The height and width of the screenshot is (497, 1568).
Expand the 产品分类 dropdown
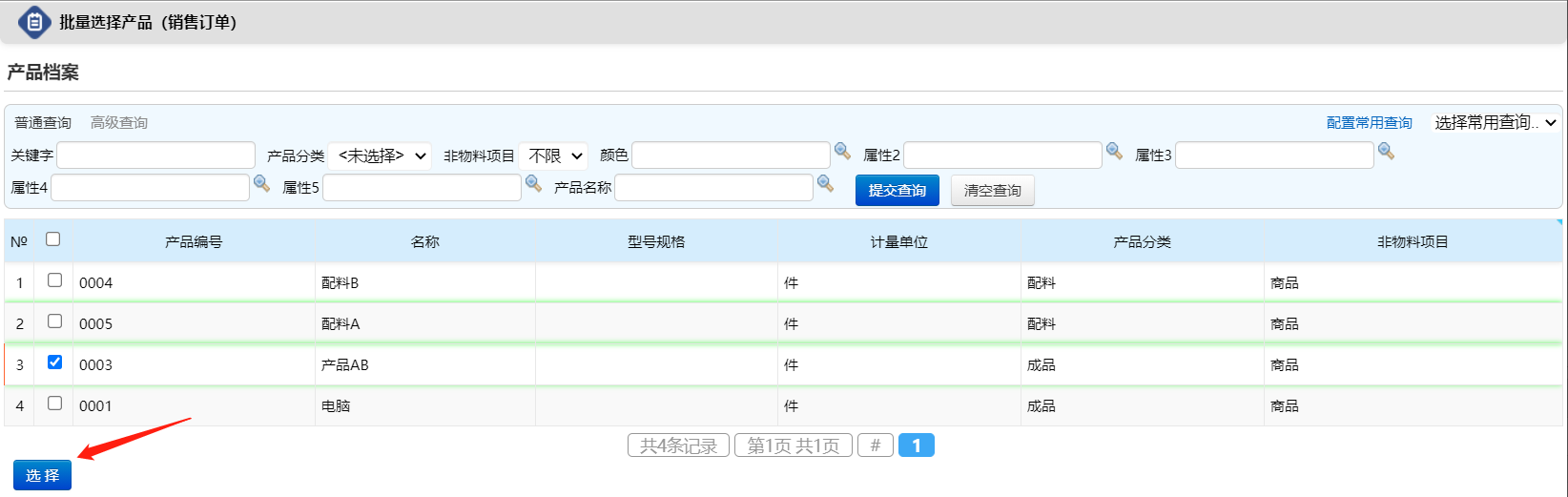(380, 155)
